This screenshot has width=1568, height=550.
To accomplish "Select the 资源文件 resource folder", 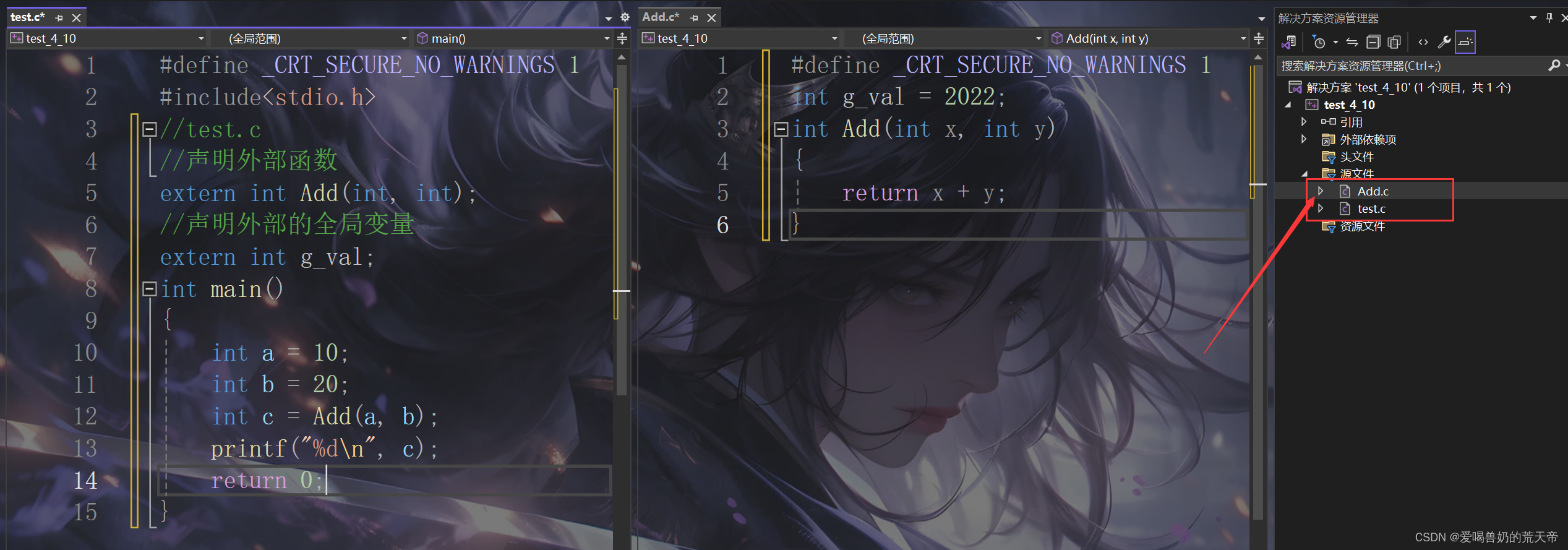I will (x=1353, y=226).
